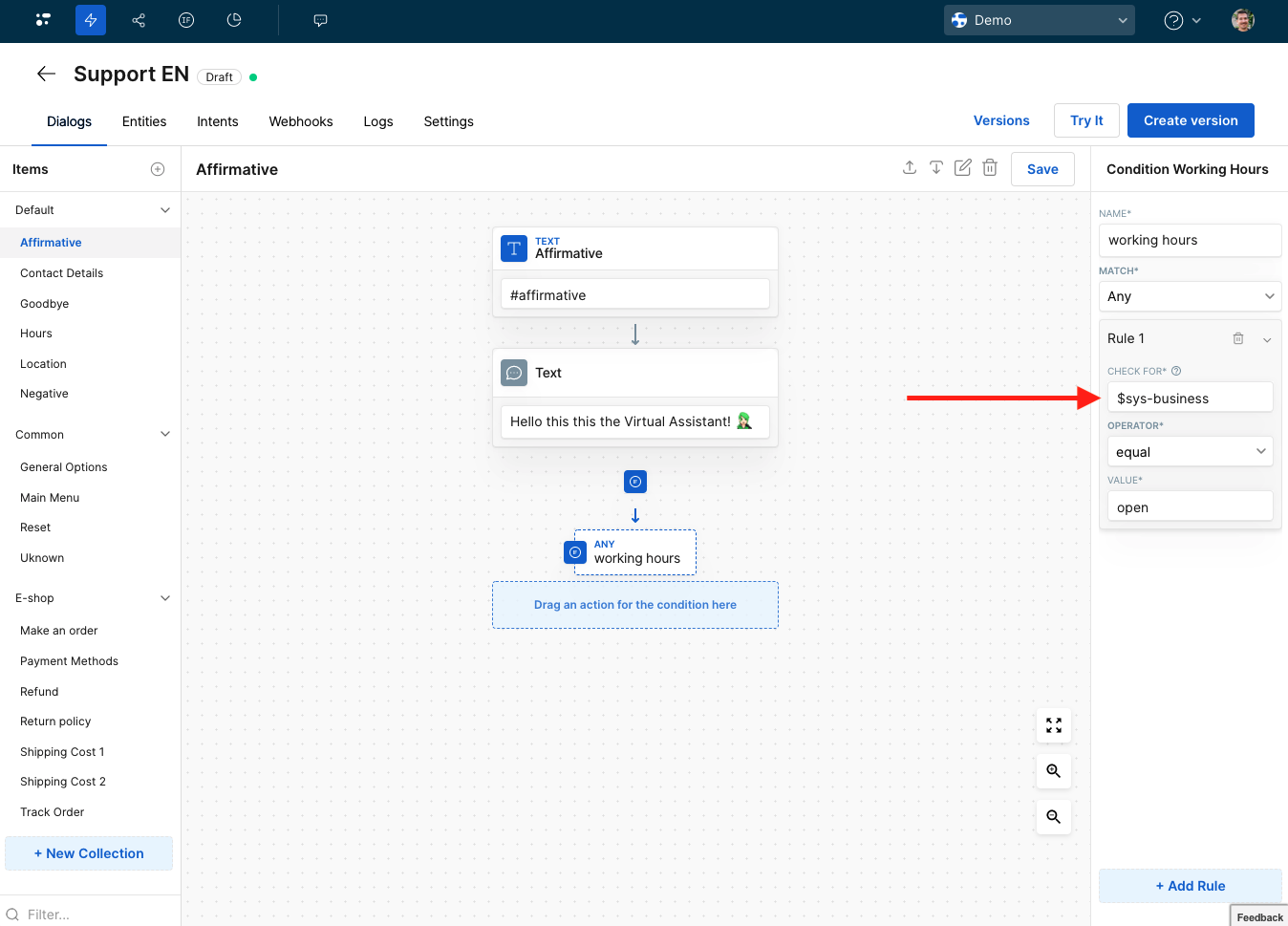The width and height of the screenshot is (1288, 926).
Task: Open the Match dropdown showing Any
Action: (1190, 296)
